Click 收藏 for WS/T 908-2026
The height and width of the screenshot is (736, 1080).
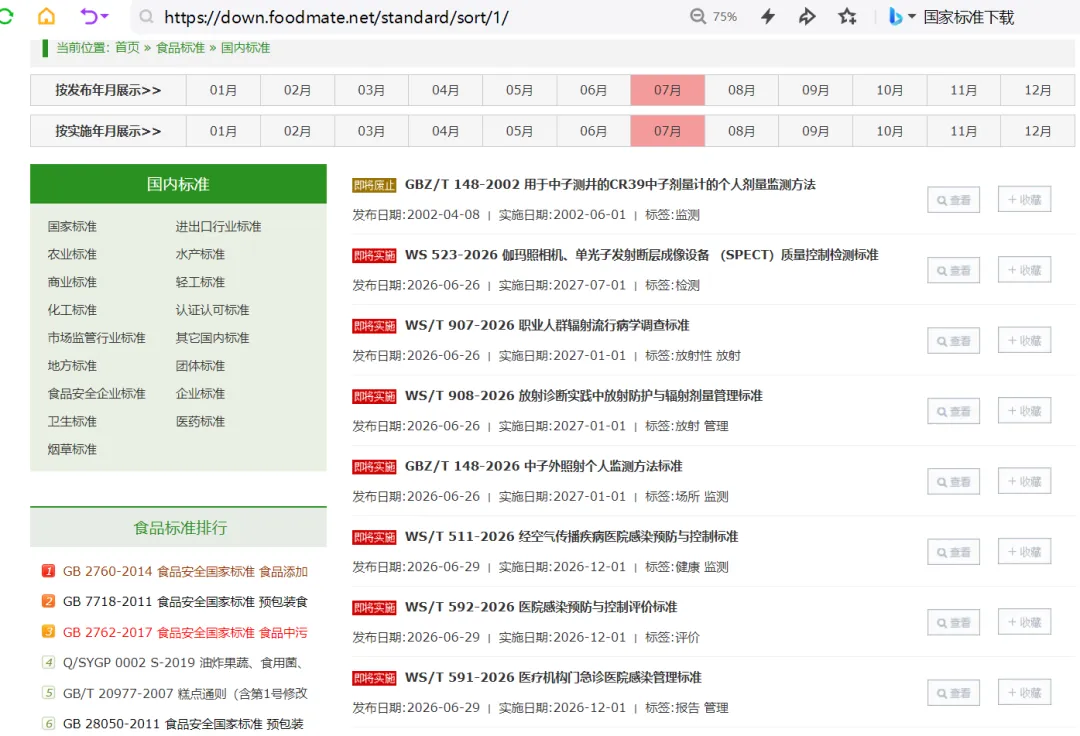1024,411
